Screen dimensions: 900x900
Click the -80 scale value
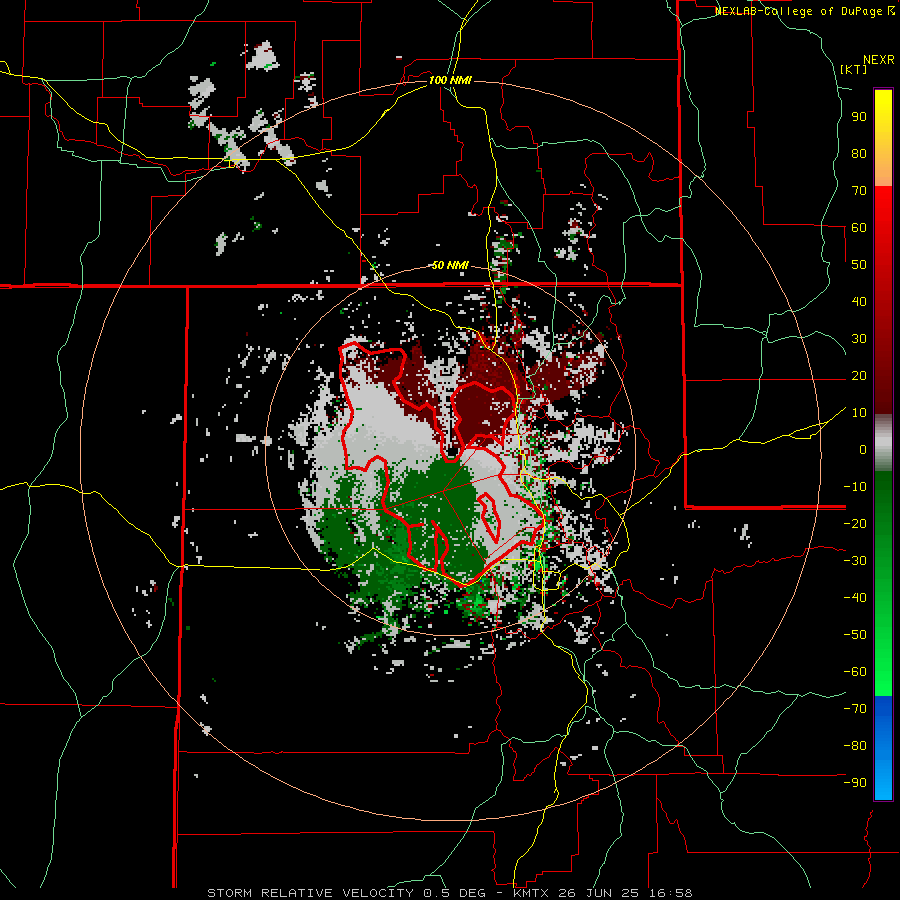tap(855, 746)
